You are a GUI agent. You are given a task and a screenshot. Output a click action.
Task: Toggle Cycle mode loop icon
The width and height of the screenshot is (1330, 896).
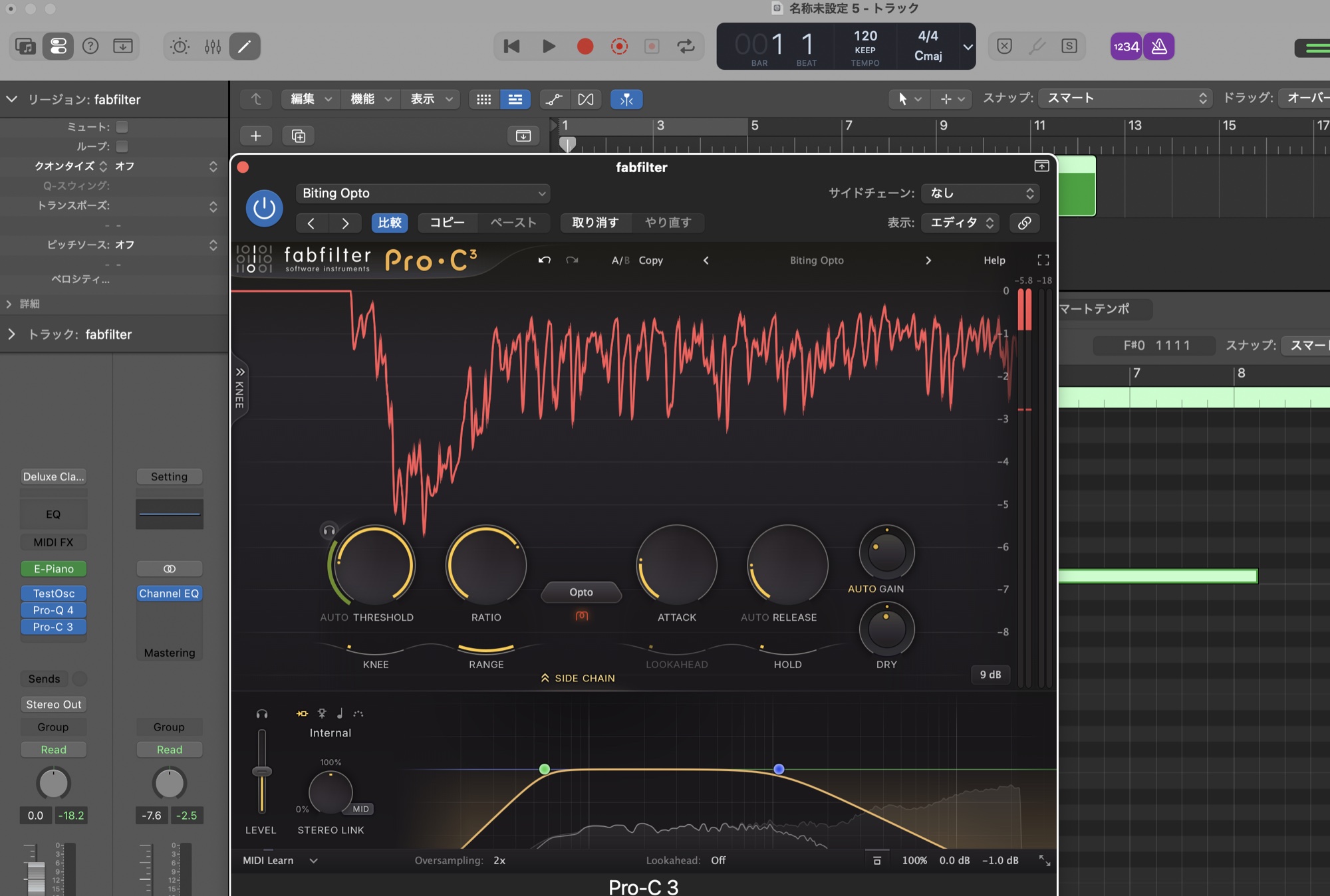click(x=686, y=46)
